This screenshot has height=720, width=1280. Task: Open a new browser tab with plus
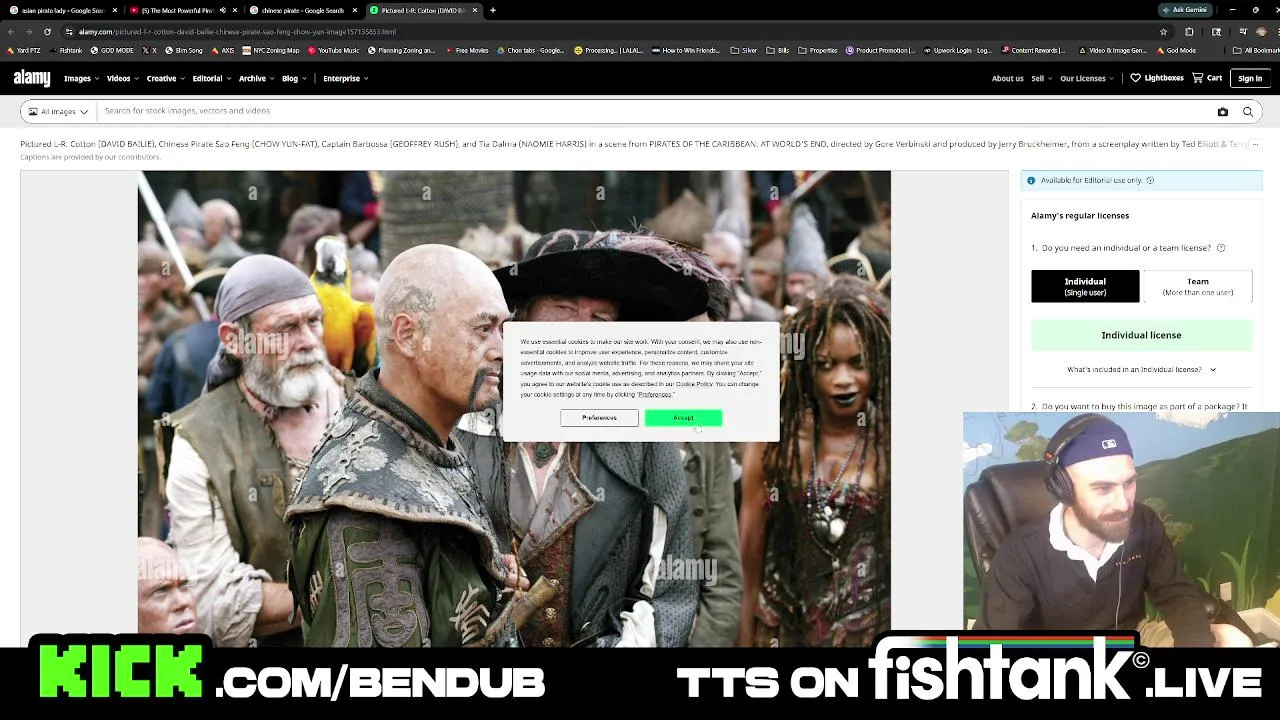[x=493, y=10]
